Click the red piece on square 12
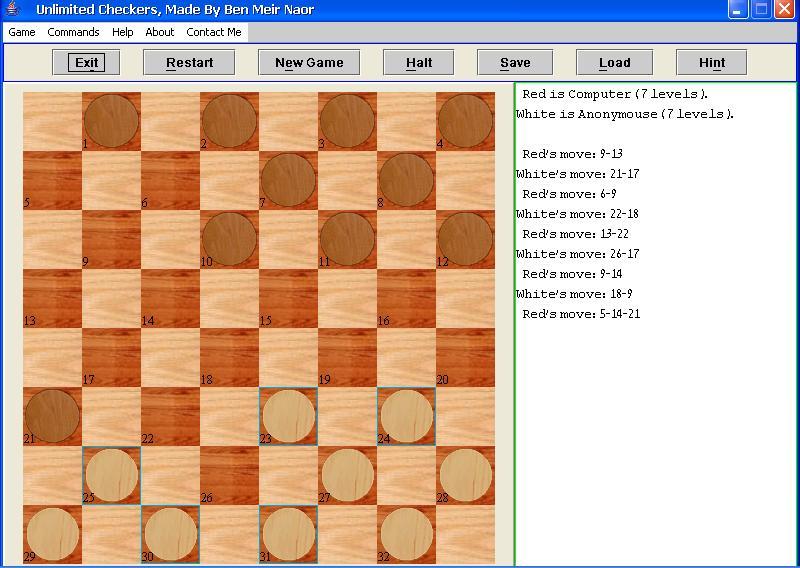Screen dimensions: 800x568 click(x=465, y=239)
